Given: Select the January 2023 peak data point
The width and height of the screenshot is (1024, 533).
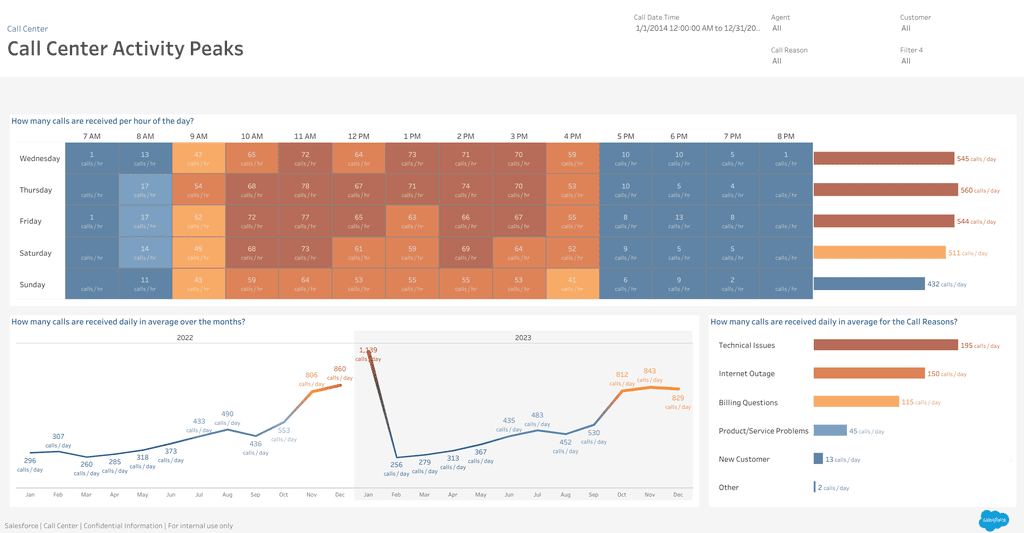Looking at the screenshot, I should click(x=369, y=353).
